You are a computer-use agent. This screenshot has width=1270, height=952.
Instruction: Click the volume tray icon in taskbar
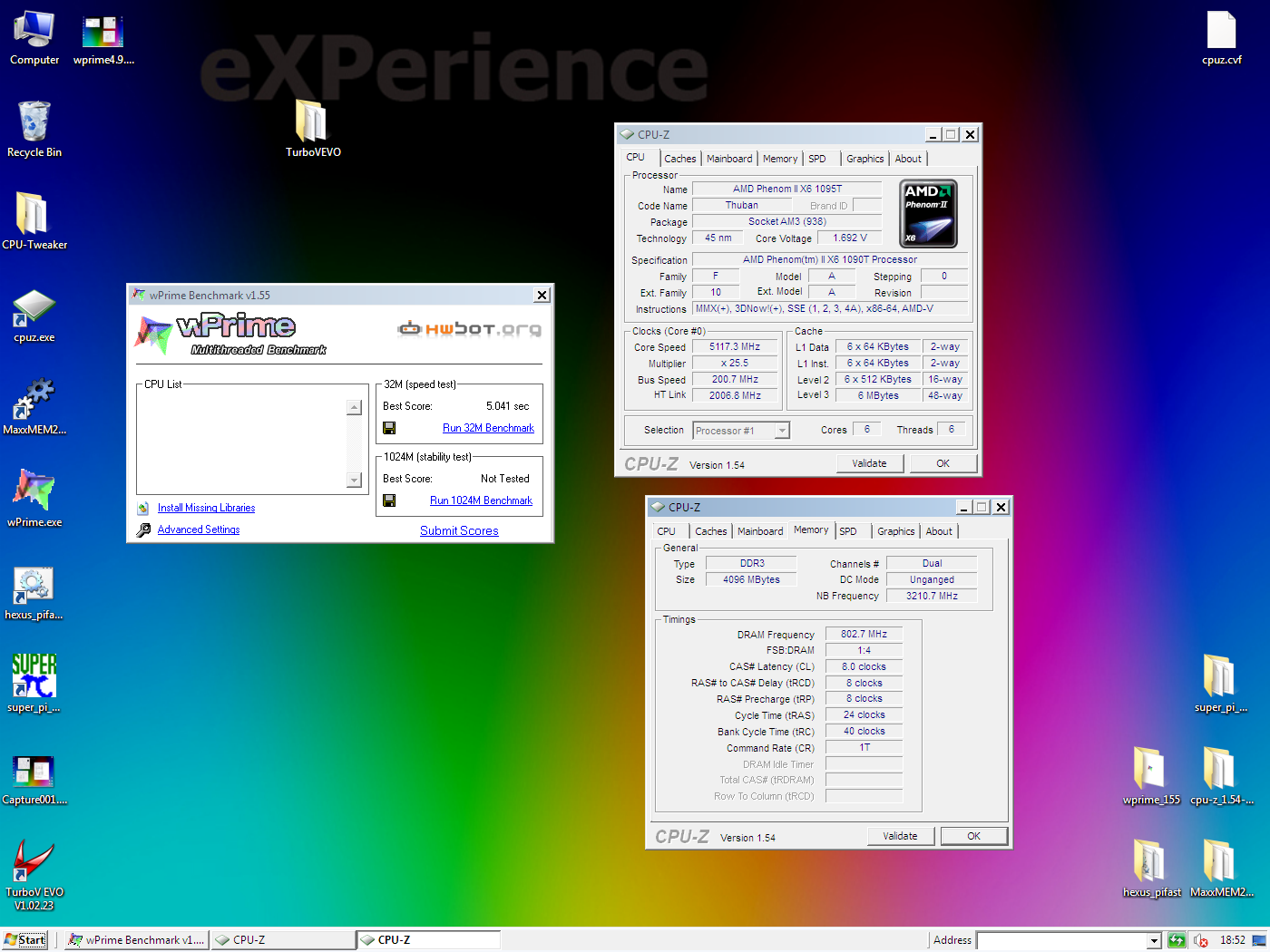[x=1200, y=940]
